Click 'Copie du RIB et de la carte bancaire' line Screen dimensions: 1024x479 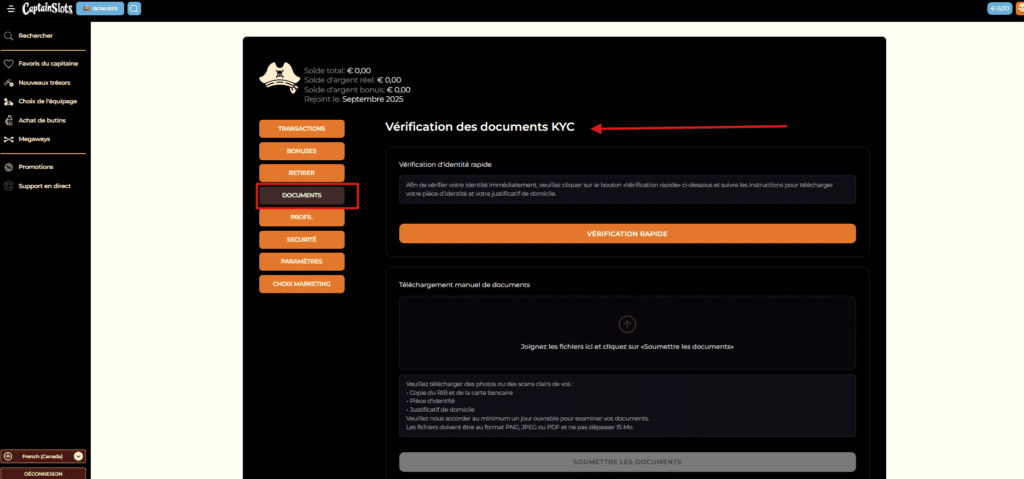459,393
